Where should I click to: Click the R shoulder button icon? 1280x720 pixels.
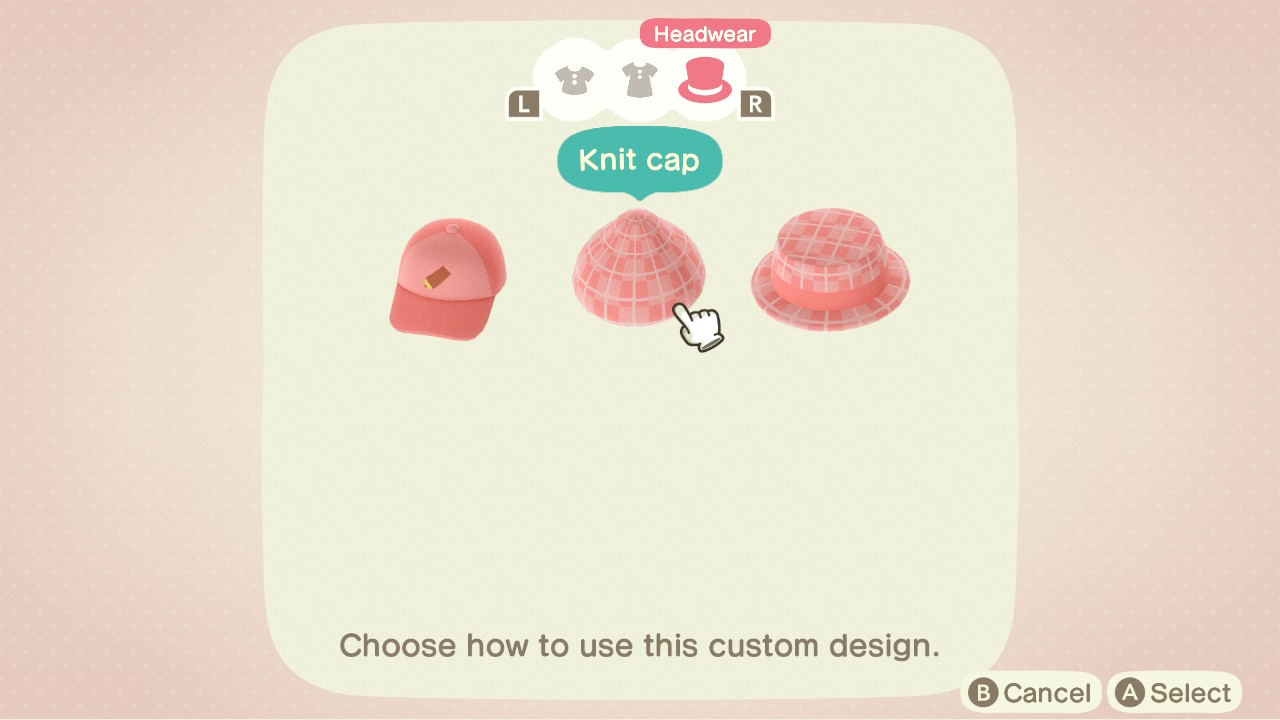(756, 104)
